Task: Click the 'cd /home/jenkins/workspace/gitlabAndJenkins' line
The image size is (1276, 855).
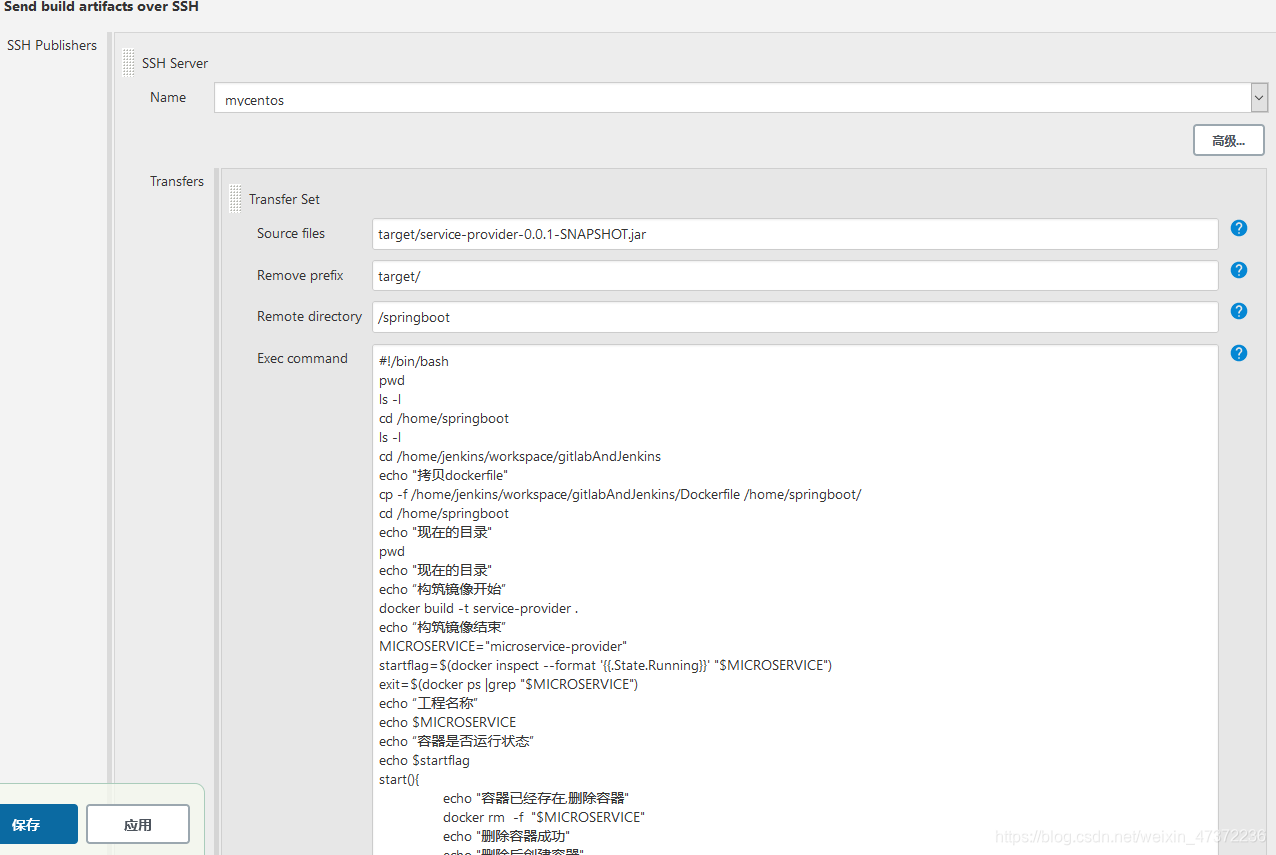Action: click(520, 456)
